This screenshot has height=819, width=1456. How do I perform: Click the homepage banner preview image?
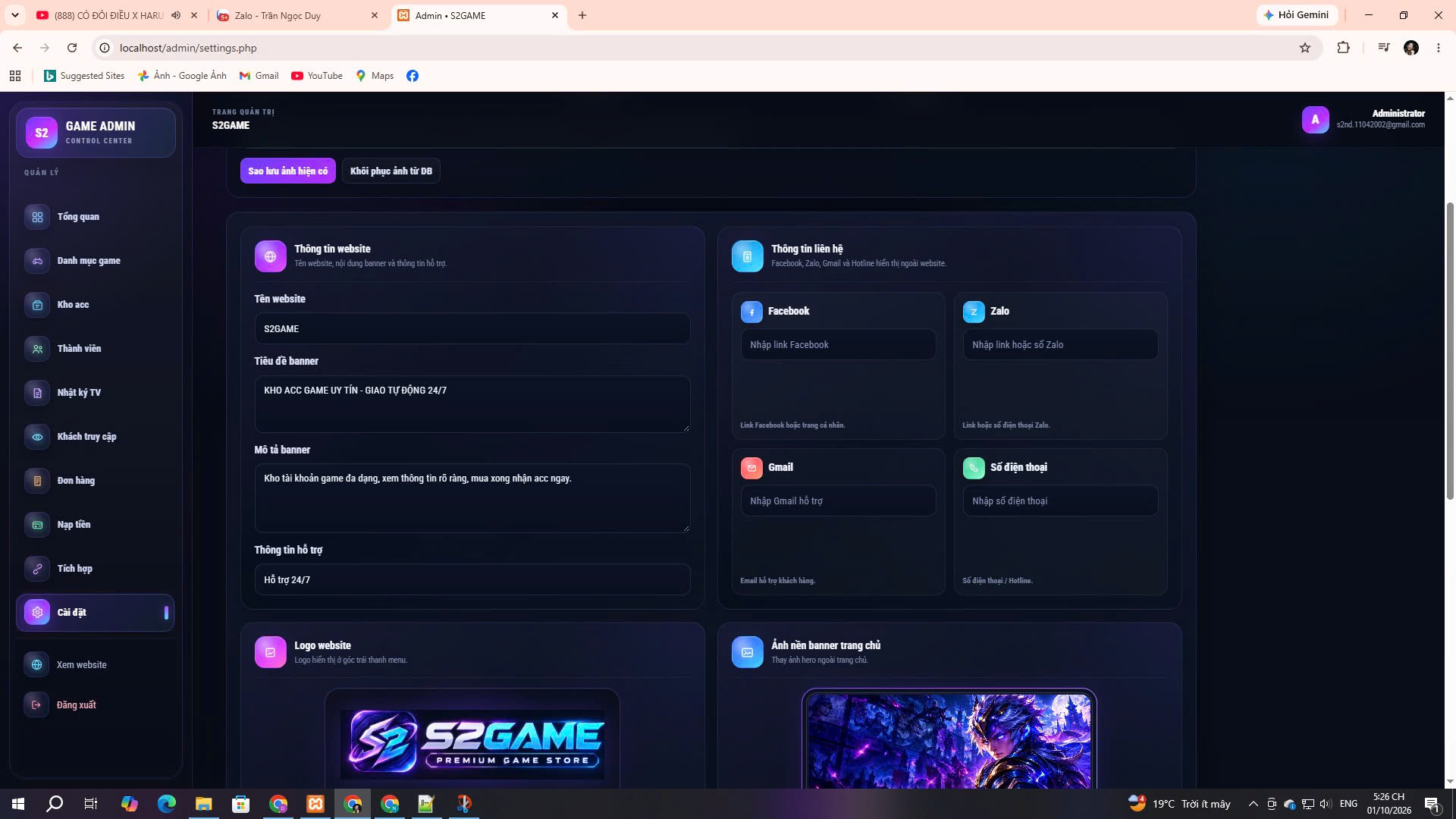[949, 742]
